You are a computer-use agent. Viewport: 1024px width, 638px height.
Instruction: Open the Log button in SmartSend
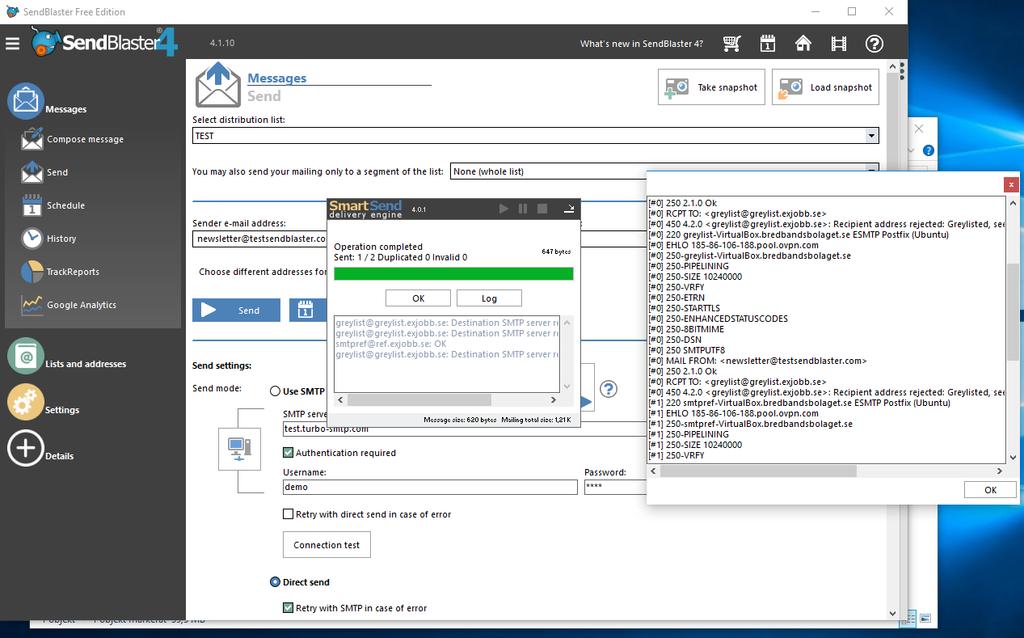pyautogui.click(x=489, y=298)
